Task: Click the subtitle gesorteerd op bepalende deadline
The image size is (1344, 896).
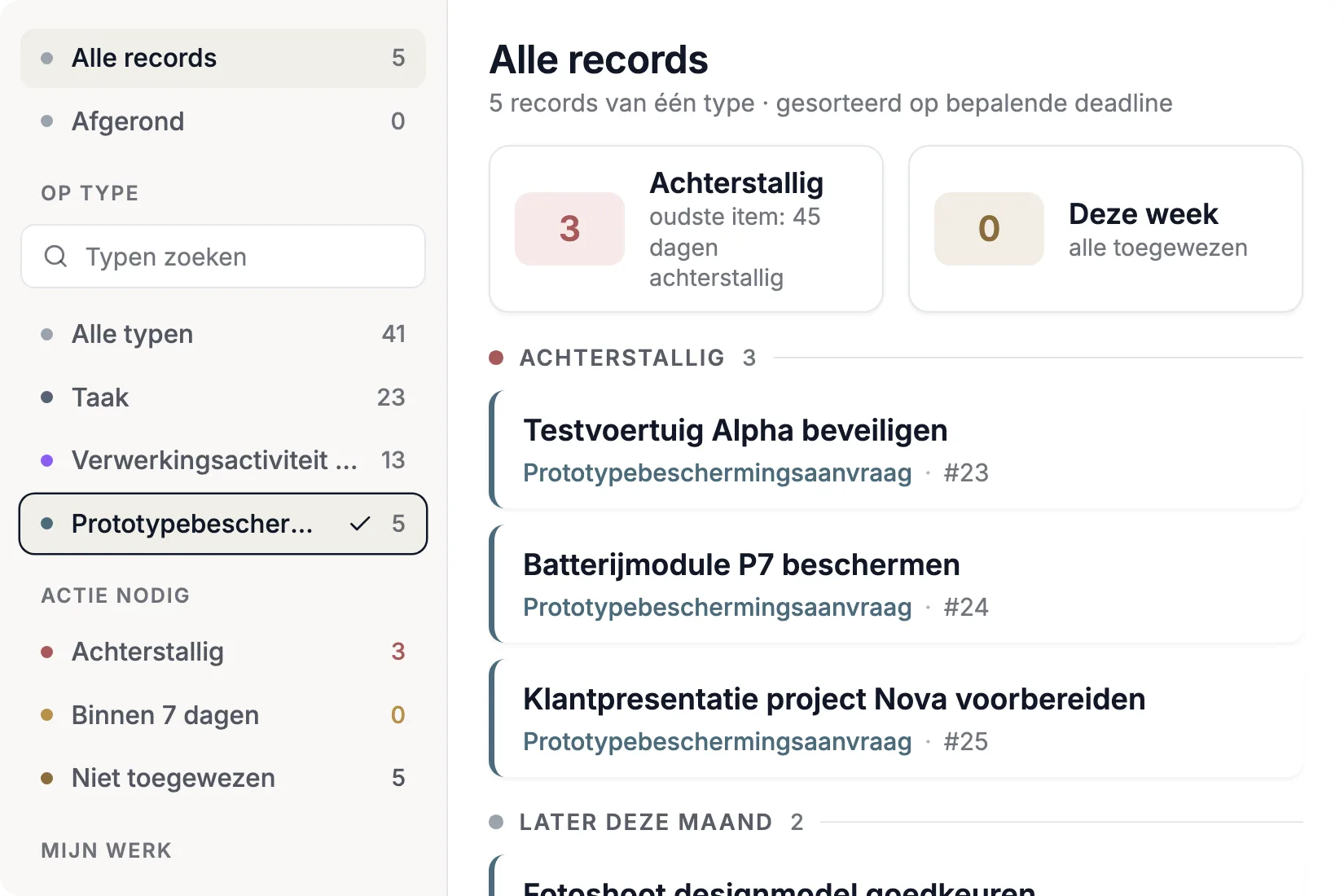Action: click(974, 103)
